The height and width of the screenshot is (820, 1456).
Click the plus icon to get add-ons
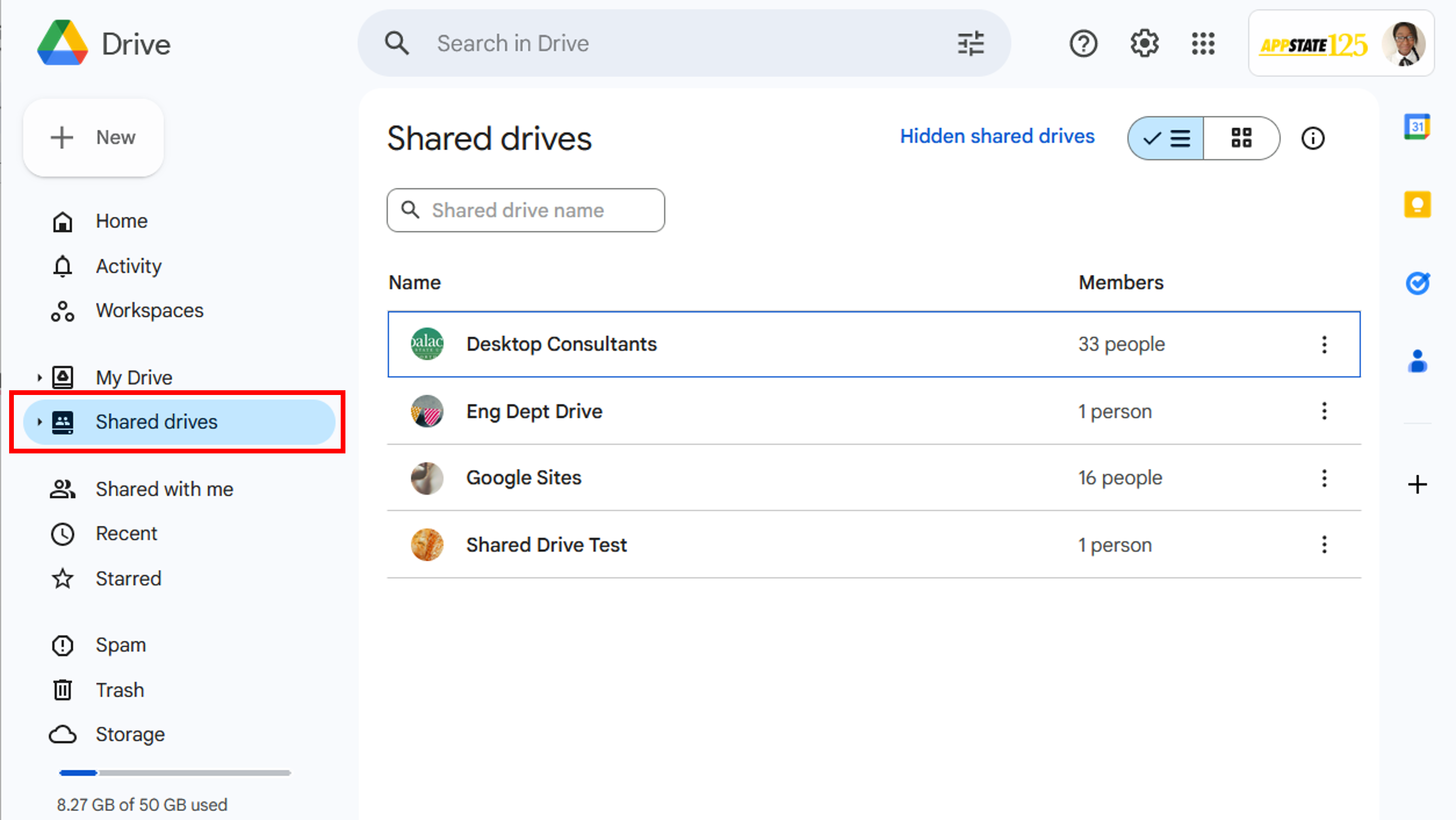1417,484
